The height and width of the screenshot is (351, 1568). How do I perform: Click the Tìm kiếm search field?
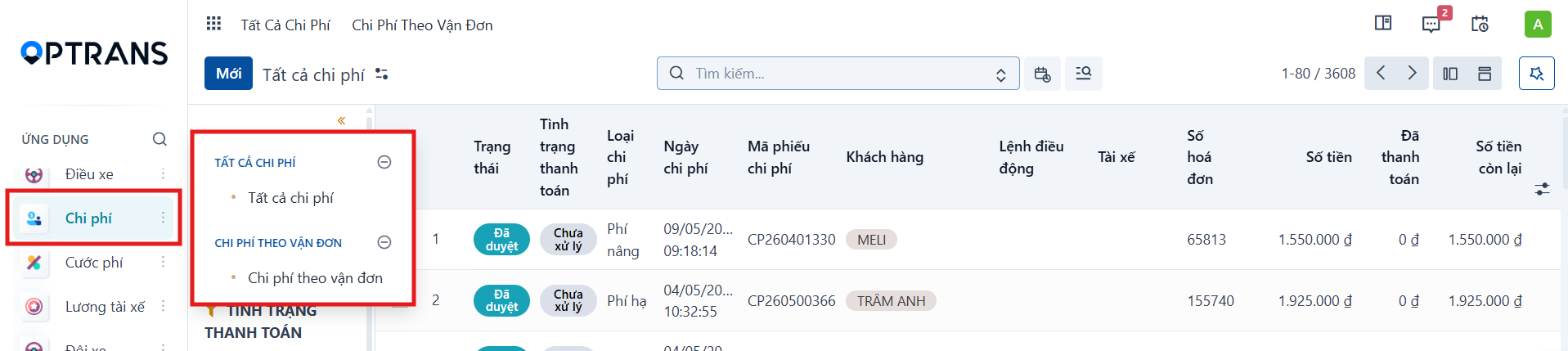click(x=838, y=74)
